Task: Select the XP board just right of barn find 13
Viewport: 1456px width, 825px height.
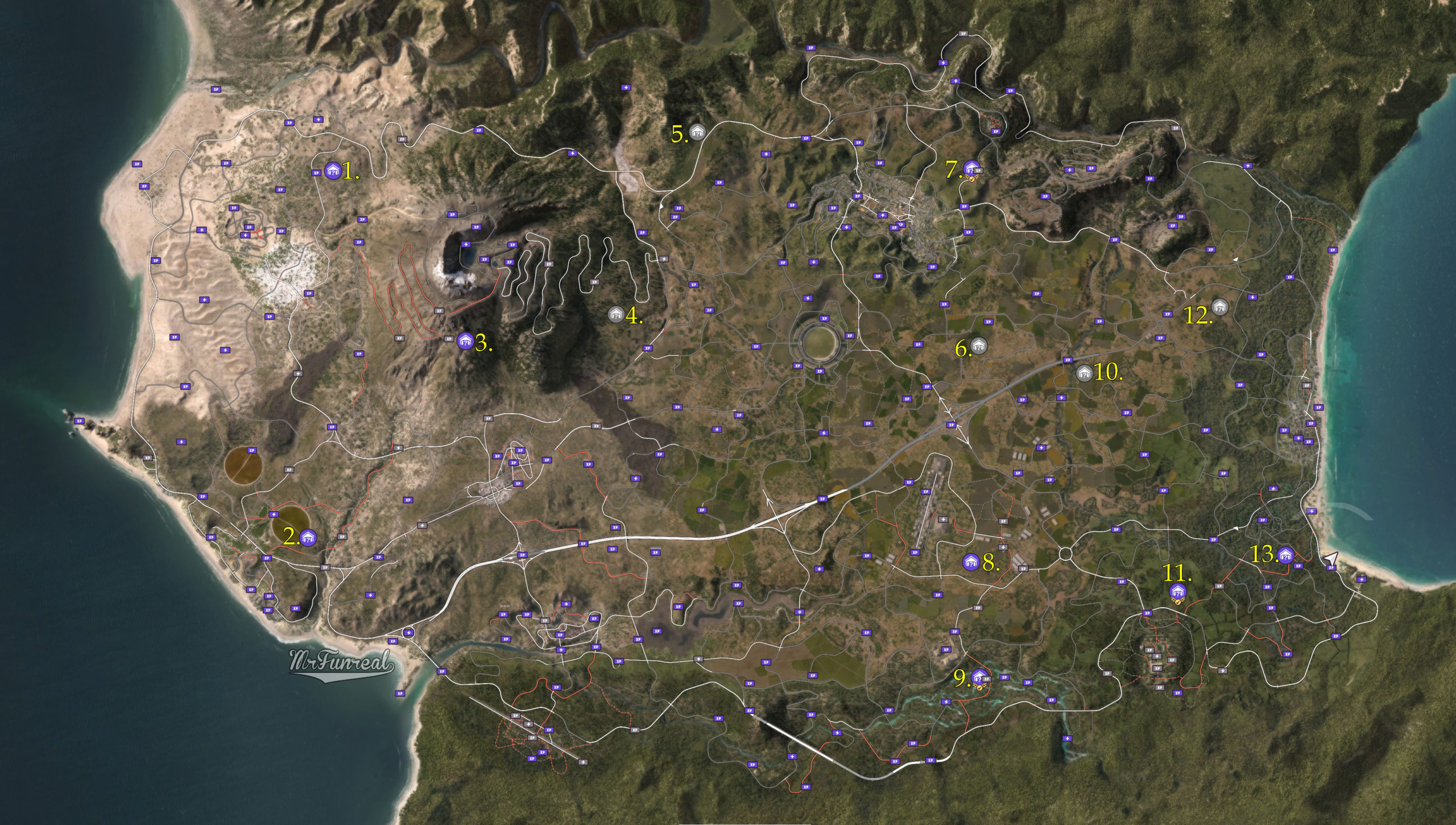Action: [x=1298, y=566]
